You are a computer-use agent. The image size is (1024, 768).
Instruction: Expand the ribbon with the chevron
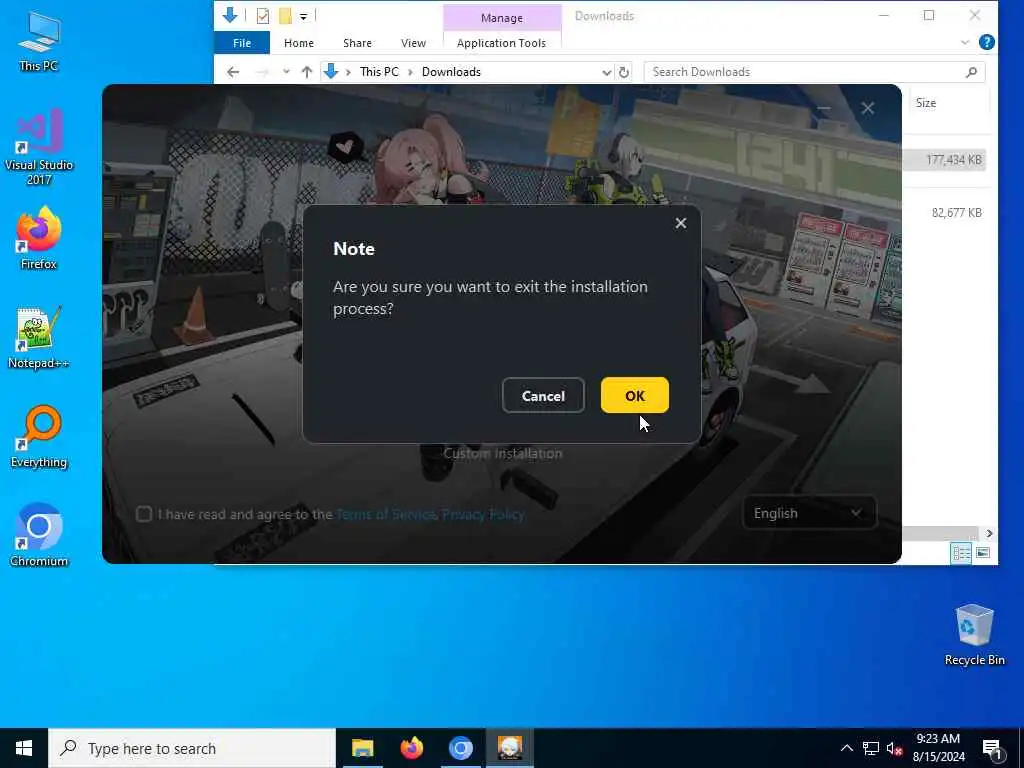(965, 42)
